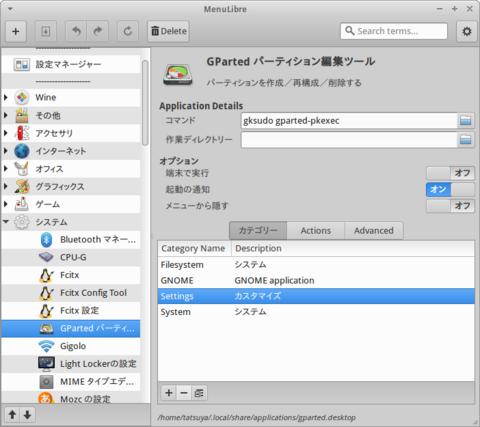This screenshot has height=427, width=480.
Task: Select the Mozc の設定 launcher
Action: click(71, 398)
